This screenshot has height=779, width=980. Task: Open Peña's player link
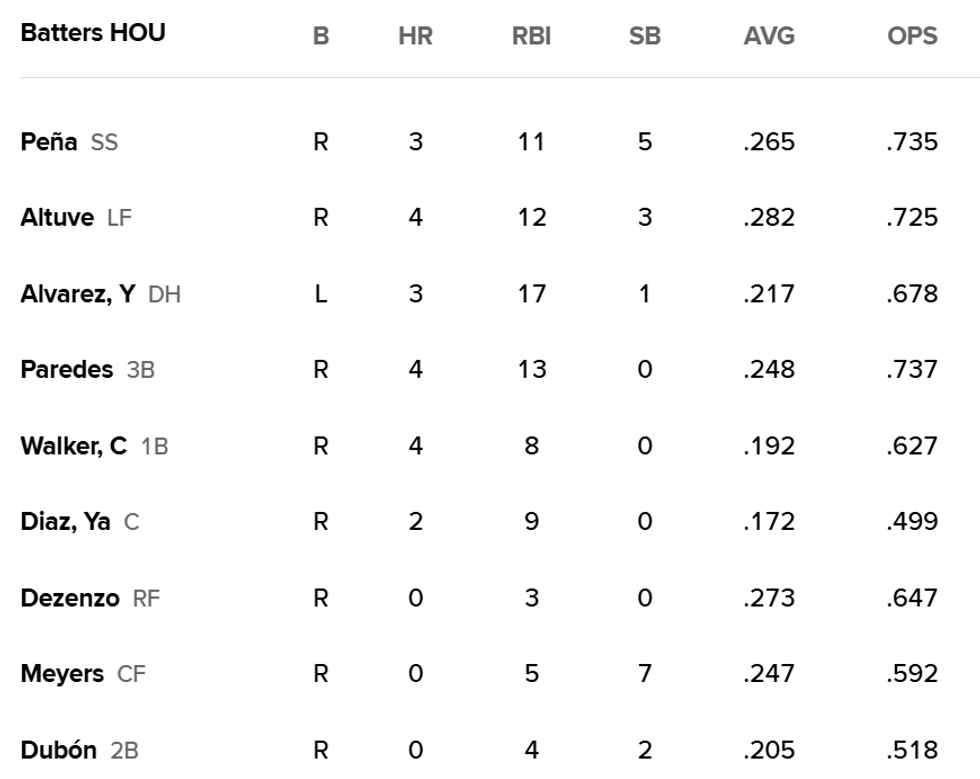(x=48, y=142)
